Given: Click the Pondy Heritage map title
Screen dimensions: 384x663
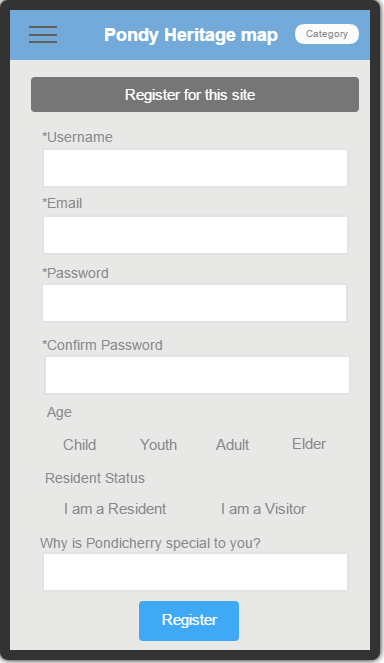Looking at the screenshot, I should 191,35.
